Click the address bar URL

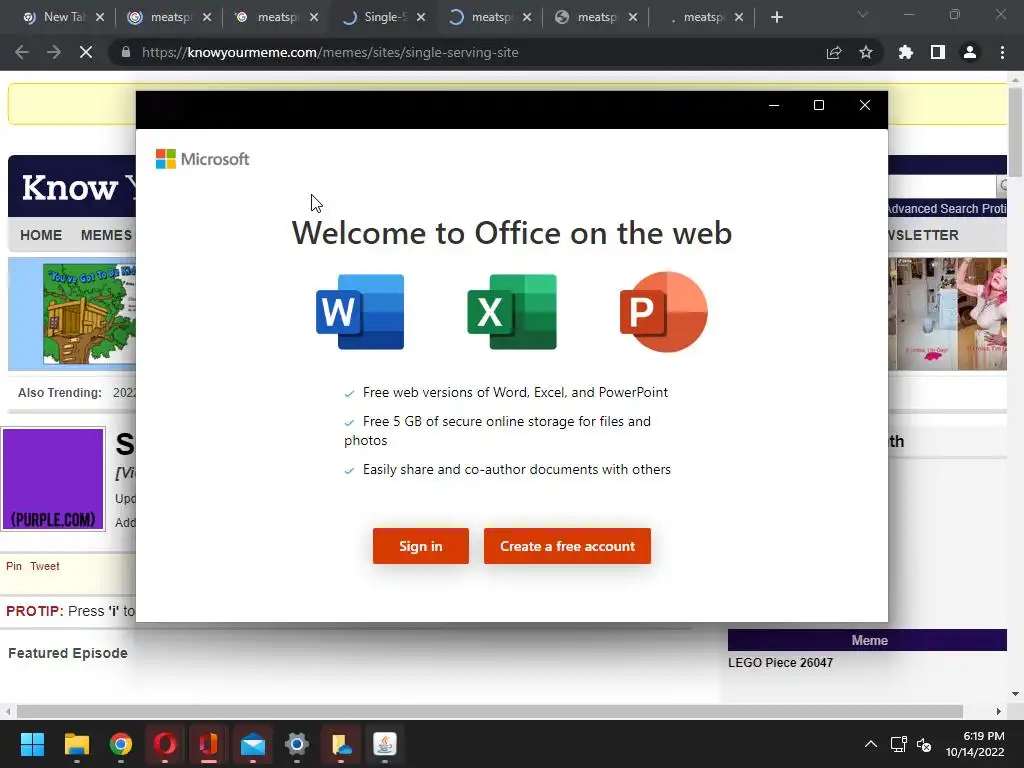(x=330, y=52)
